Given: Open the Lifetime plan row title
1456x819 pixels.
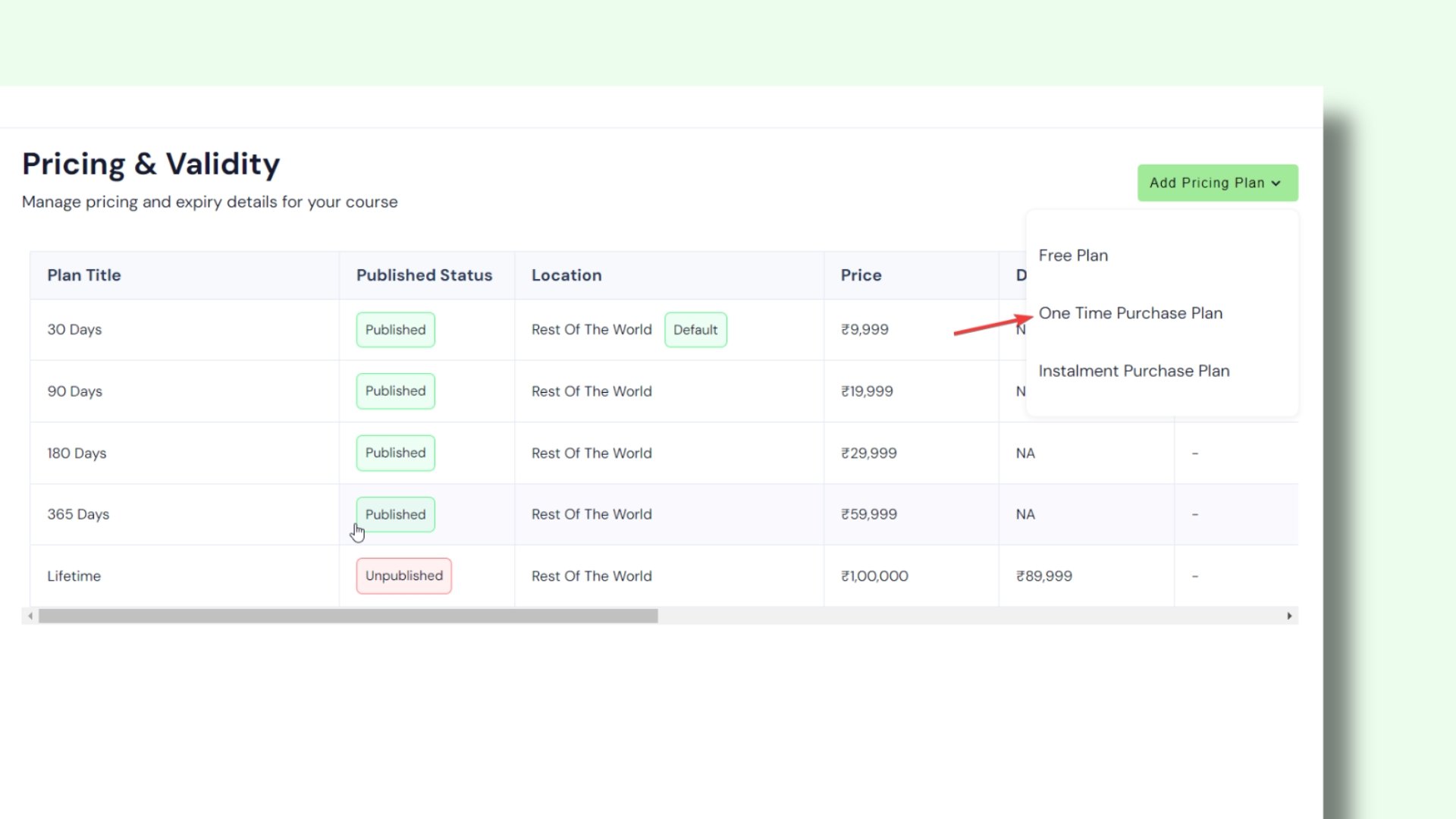Looking at the screenshot, I should coord(74,576).
